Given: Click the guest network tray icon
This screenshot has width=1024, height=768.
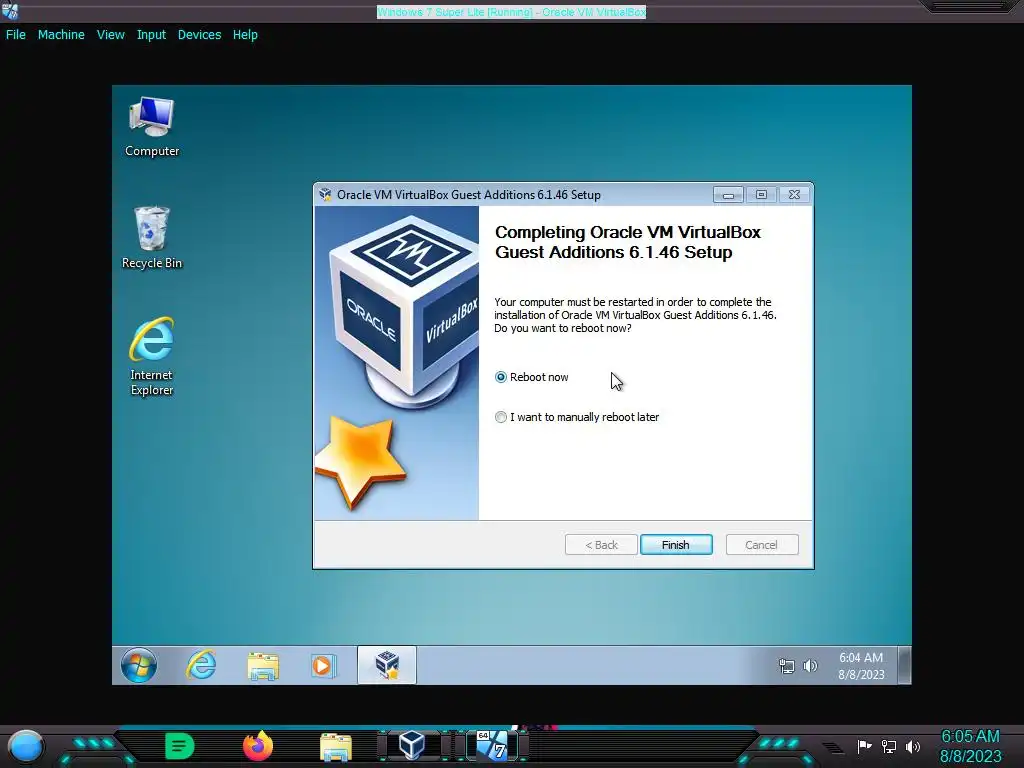Looking at the screenshot, I should (786, 666).
